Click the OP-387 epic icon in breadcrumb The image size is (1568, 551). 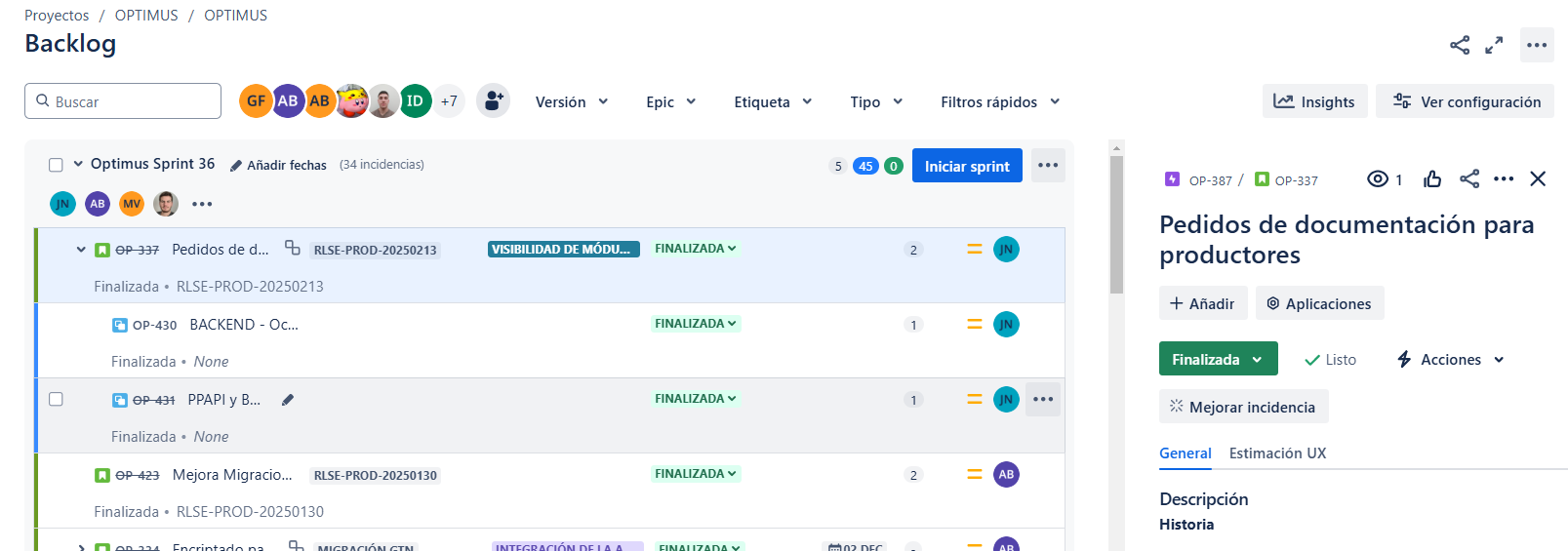click(1172, 179)
